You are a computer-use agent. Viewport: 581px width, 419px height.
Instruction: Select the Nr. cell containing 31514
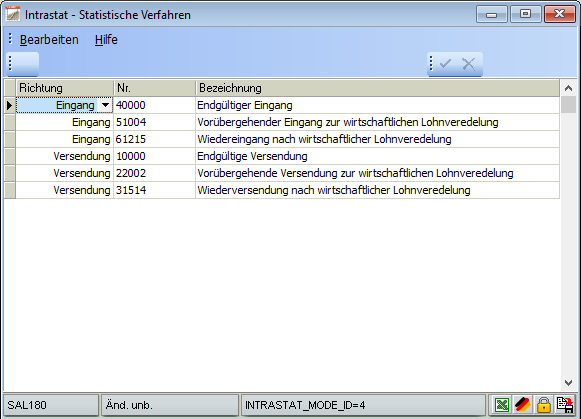154,190
